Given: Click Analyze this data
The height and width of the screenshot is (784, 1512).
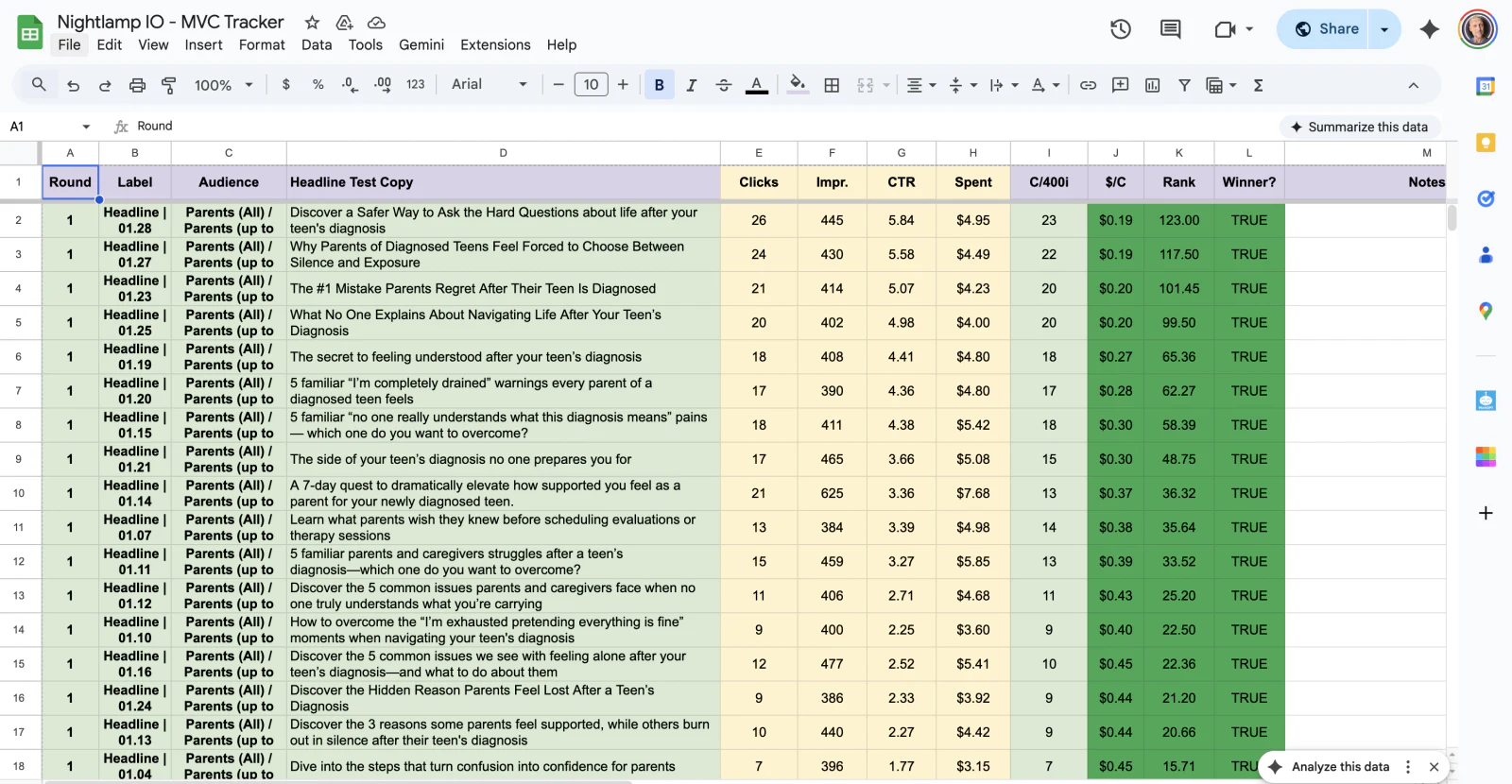Looking at the screenshot, I should (x=1329, y=767).
